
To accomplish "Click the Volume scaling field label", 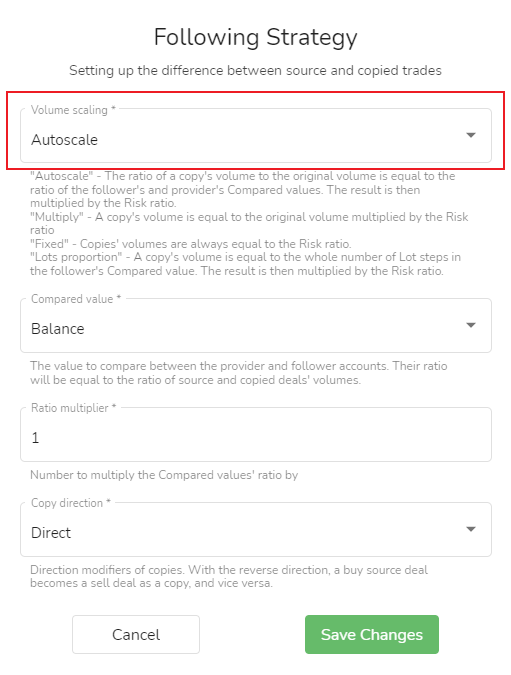I will [73, 110].
